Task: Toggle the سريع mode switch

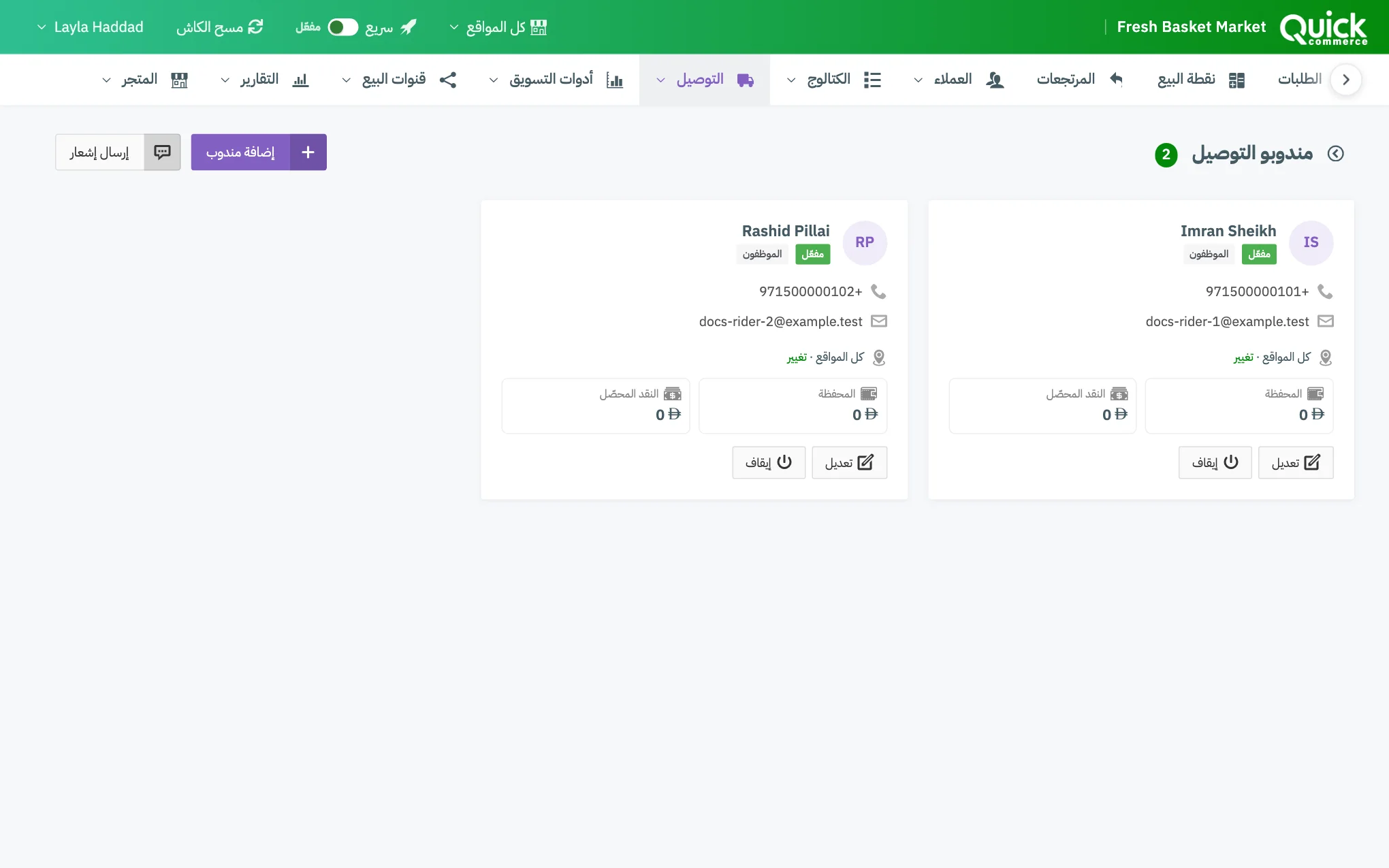Action: (x=343, y=27)
